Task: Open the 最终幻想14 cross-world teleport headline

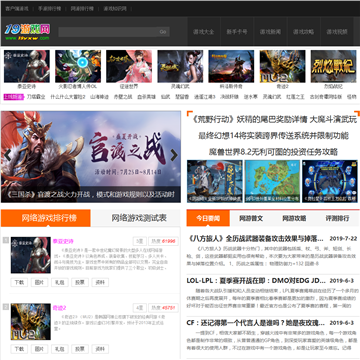Action: (273, 136)
